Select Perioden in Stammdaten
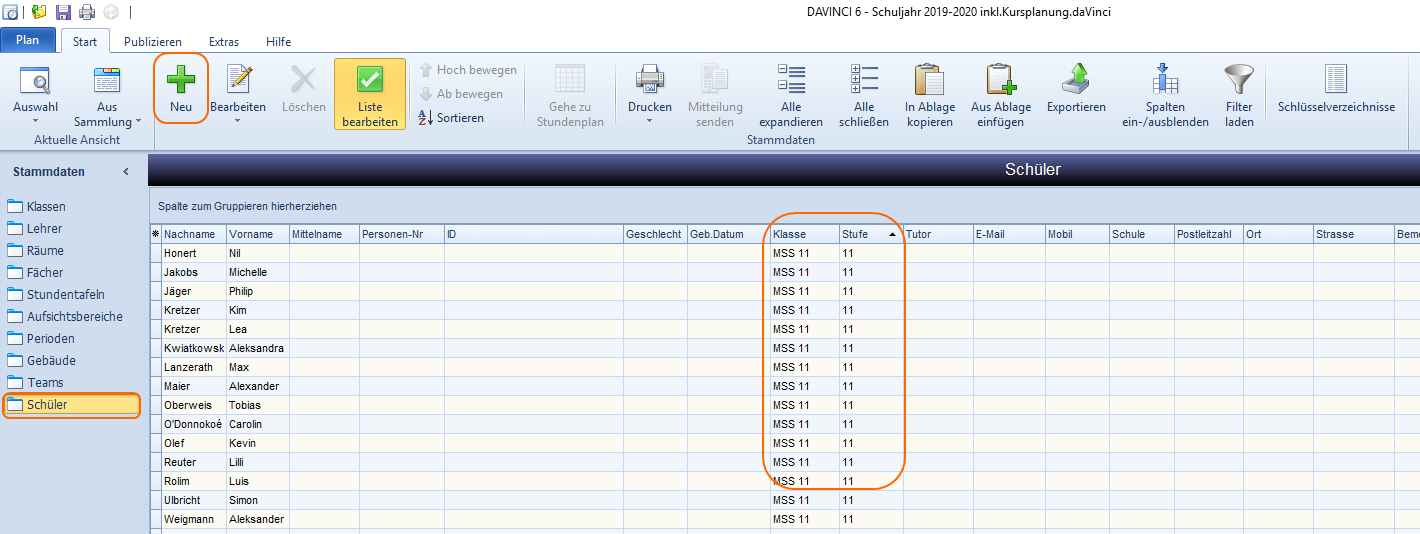 [x=50, y=339]
